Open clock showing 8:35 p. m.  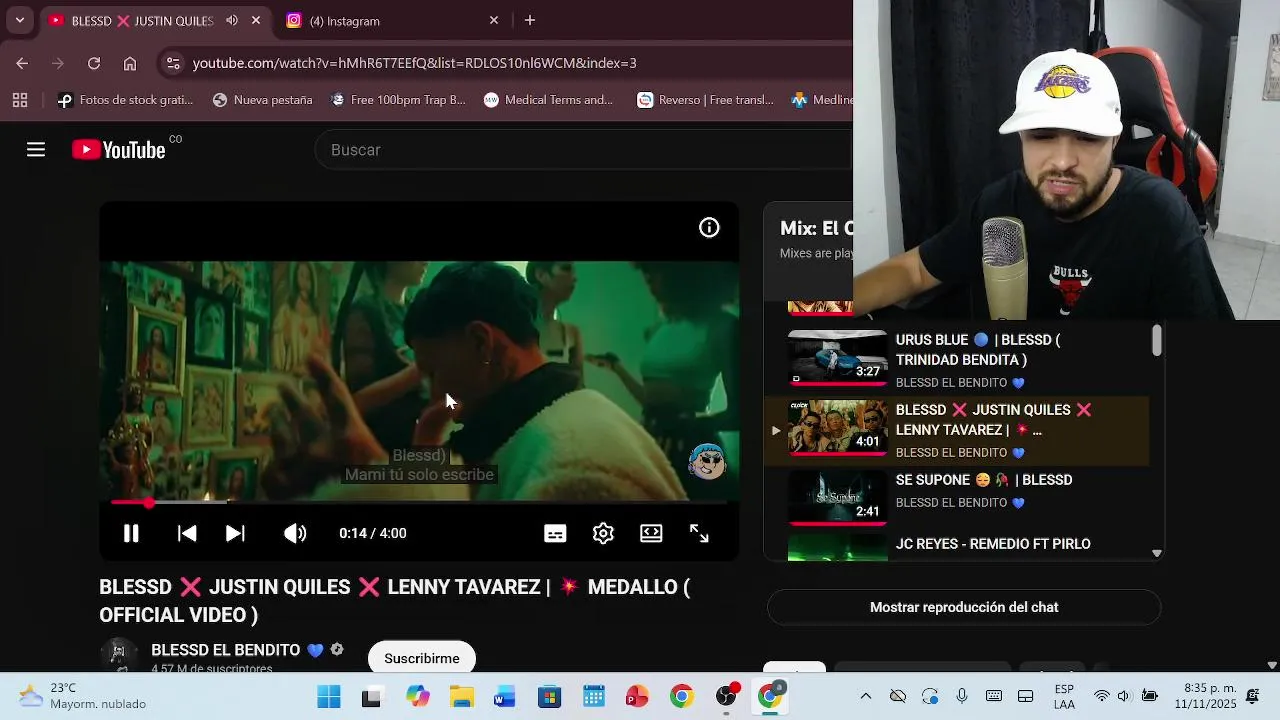1208,696
